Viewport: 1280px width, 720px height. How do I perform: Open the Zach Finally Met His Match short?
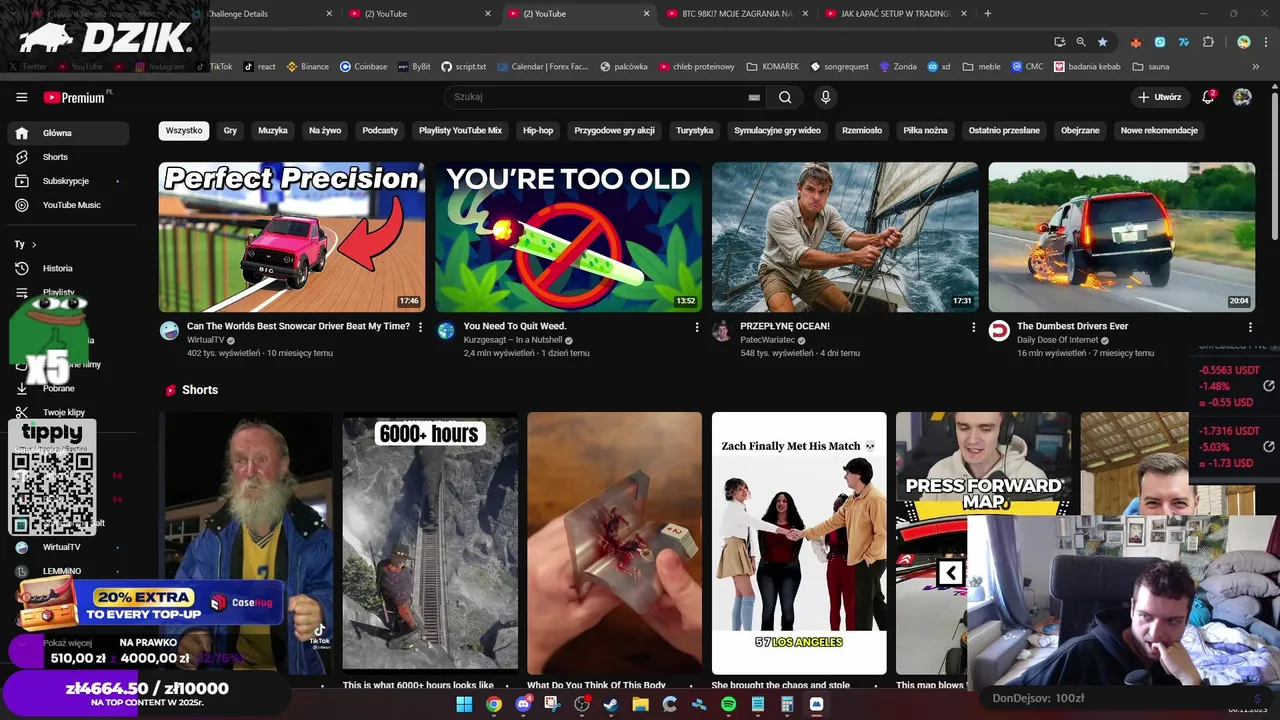(799, 541)
